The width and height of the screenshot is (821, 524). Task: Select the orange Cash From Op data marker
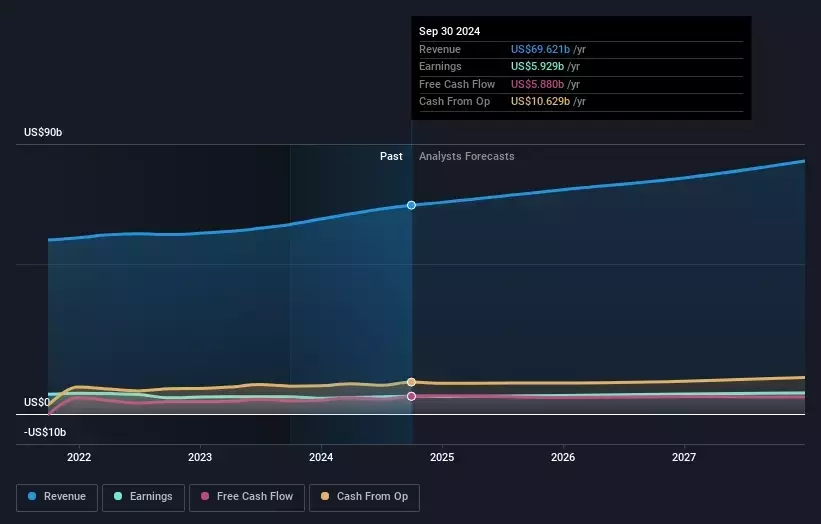coord(411,382)
